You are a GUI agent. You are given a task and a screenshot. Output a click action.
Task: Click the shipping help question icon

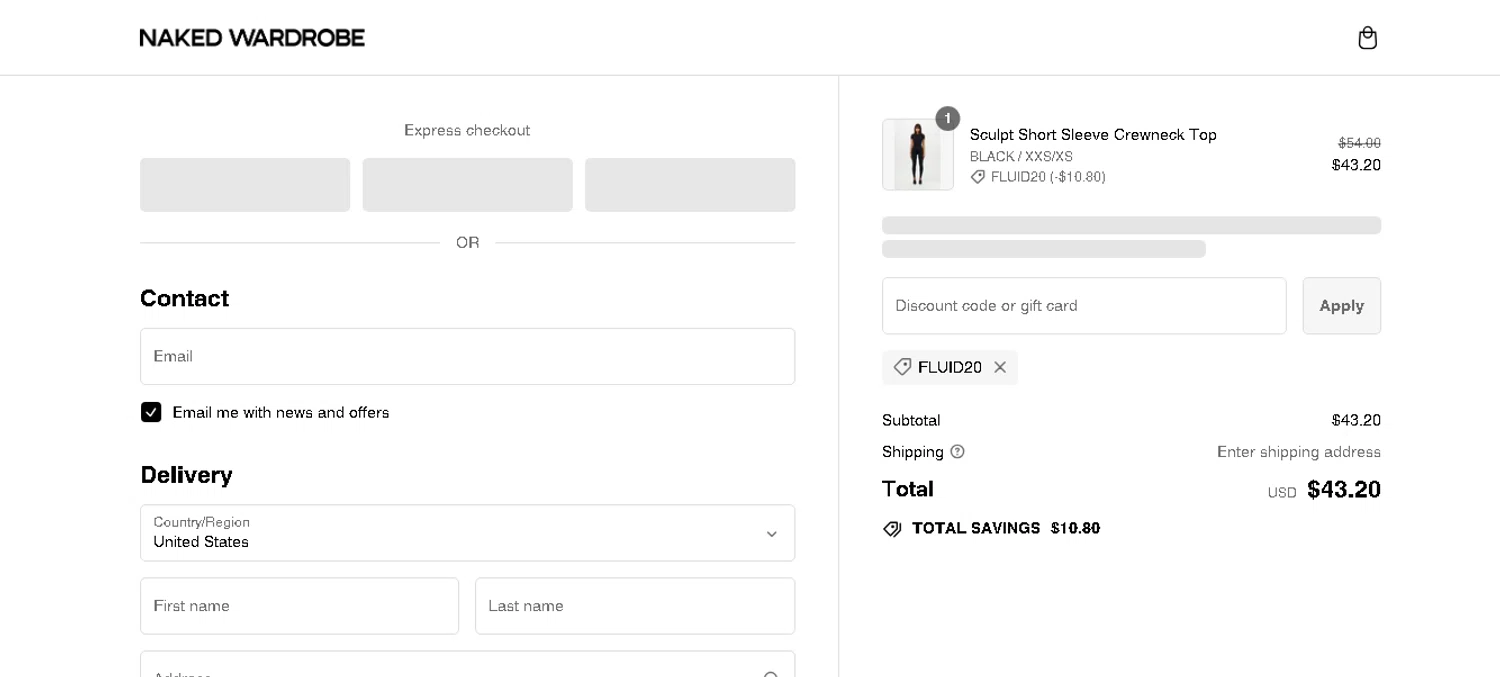pos(957,452)
